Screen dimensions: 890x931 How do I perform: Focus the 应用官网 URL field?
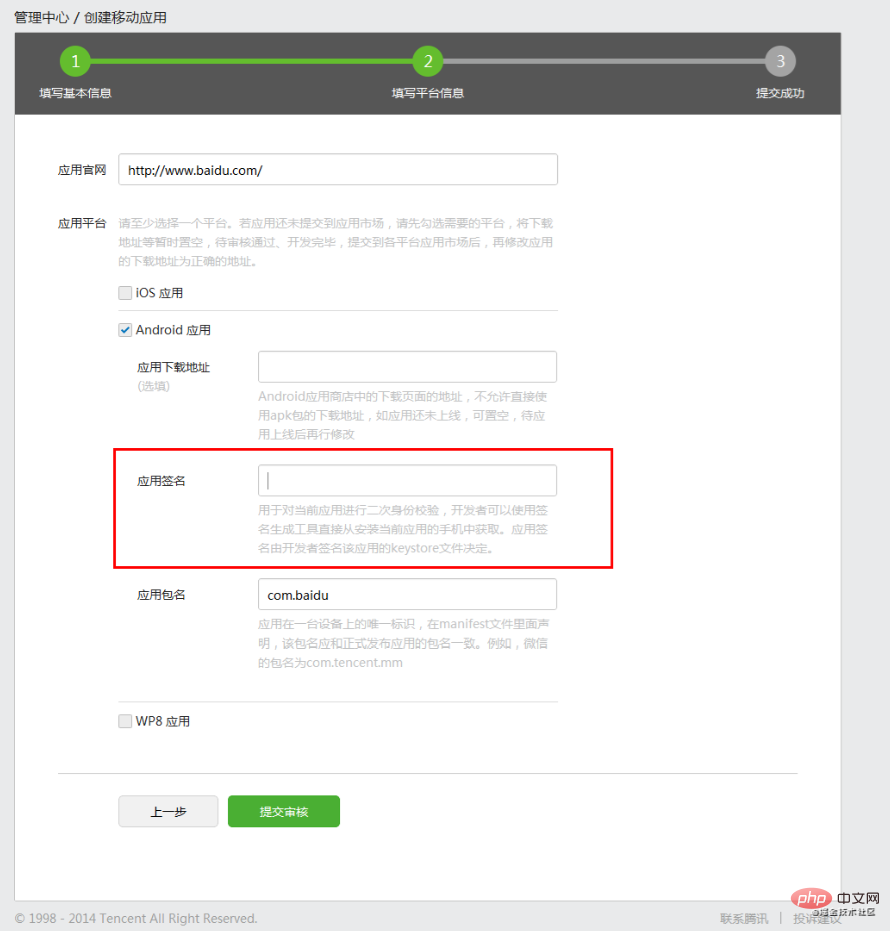click(x=338, y=169)
